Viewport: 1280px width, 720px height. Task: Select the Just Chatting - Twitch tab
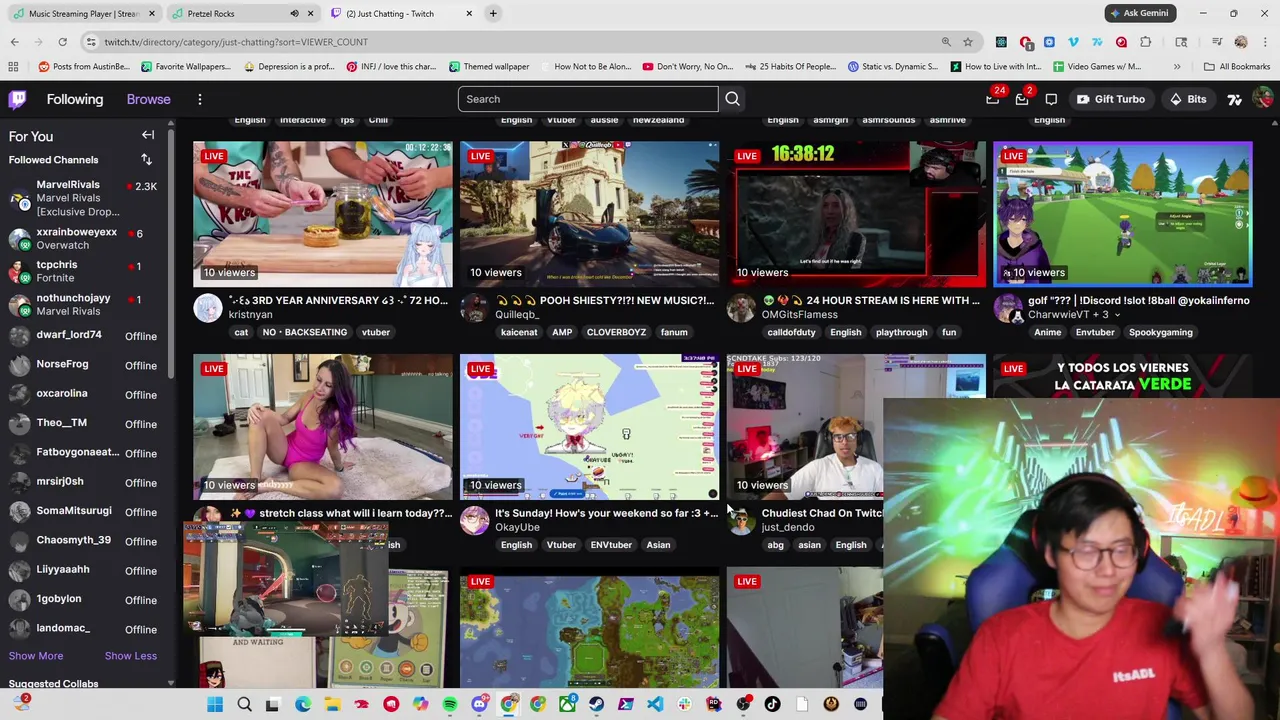pos(400,14)
